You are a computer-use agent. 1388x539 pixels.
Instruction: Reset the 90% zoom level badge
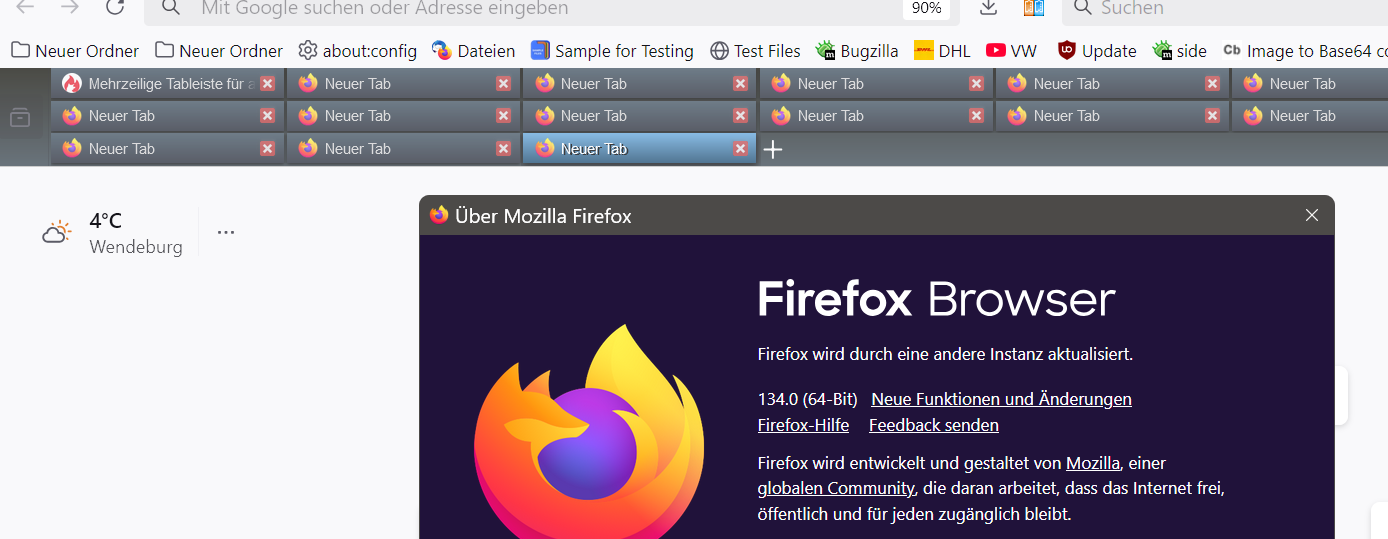pyautogui.click(x=926, y=9)
